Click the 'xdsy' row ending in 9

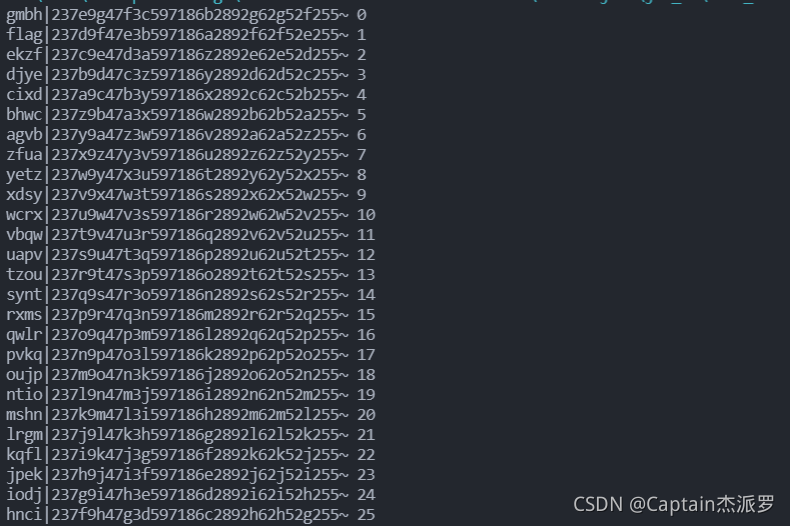[186, 194]
